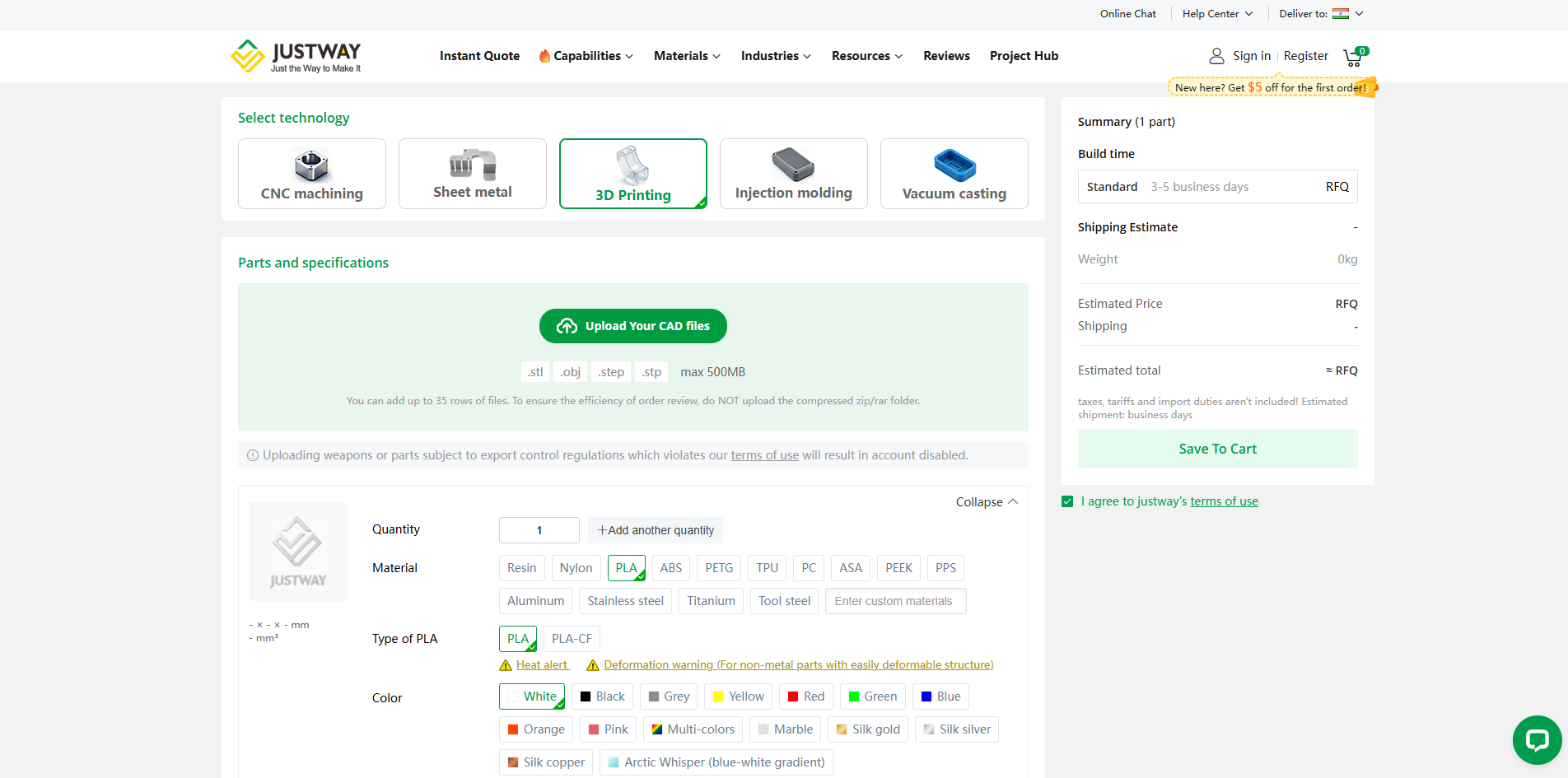Click Add another quantity
Image resolution: width=1568 pixels, height=778 pixels.
click(656, 530)
